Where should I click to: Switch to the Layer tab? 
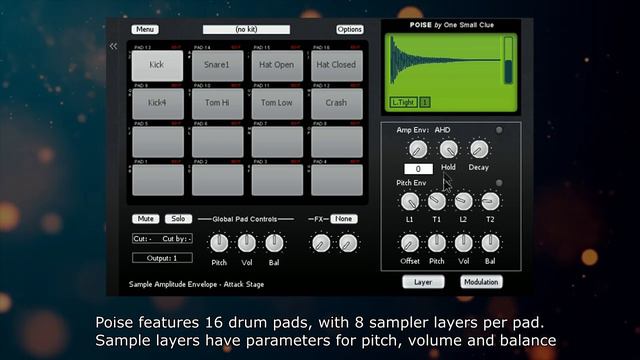tap(423, 282)
